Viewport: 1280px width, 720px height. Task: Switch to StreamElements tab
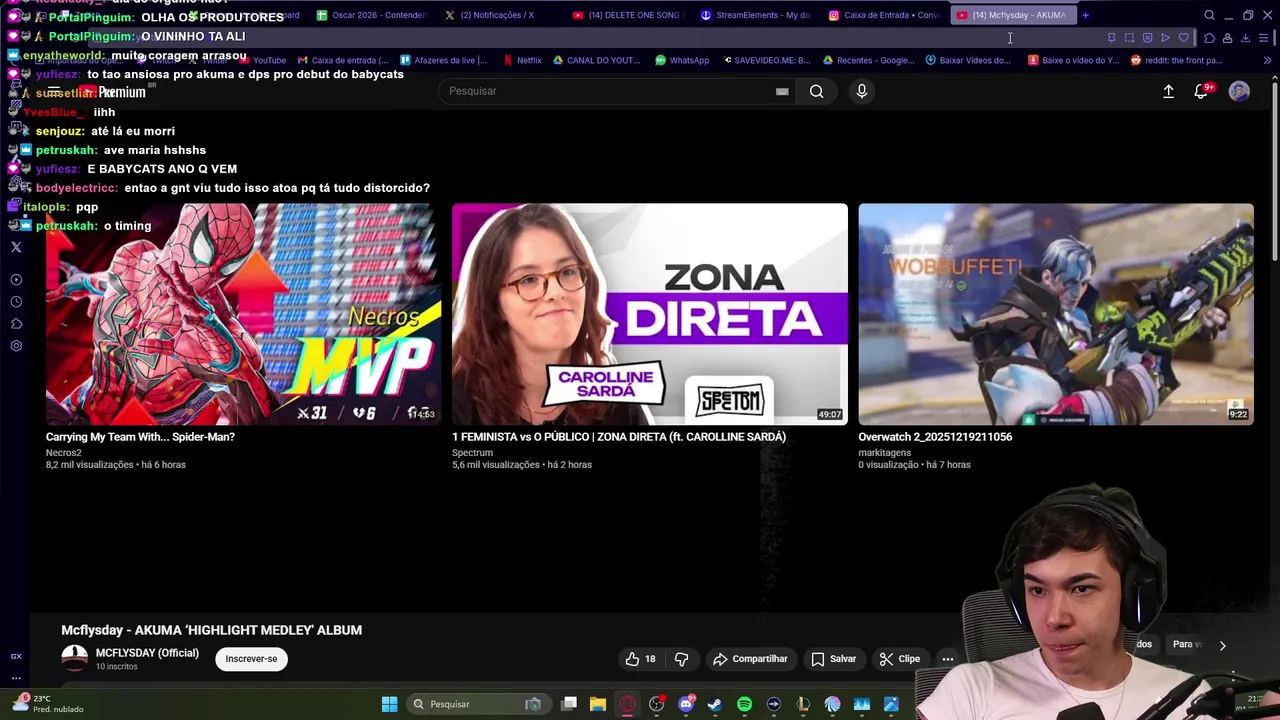(x=755, y=15)
